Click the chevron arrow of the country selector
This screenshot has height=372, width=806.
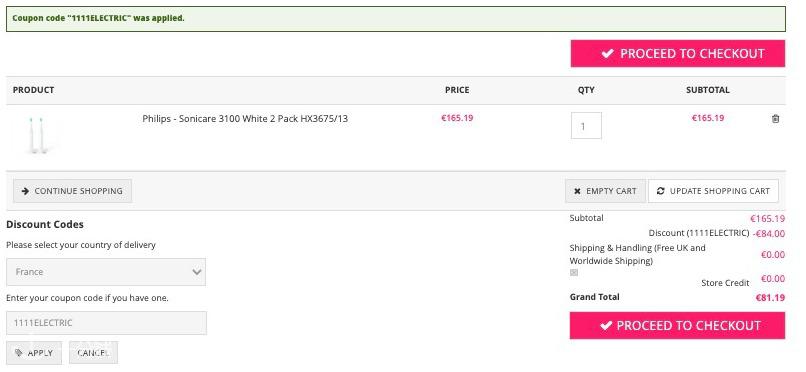pyautogui.click(x=196, y=272)
